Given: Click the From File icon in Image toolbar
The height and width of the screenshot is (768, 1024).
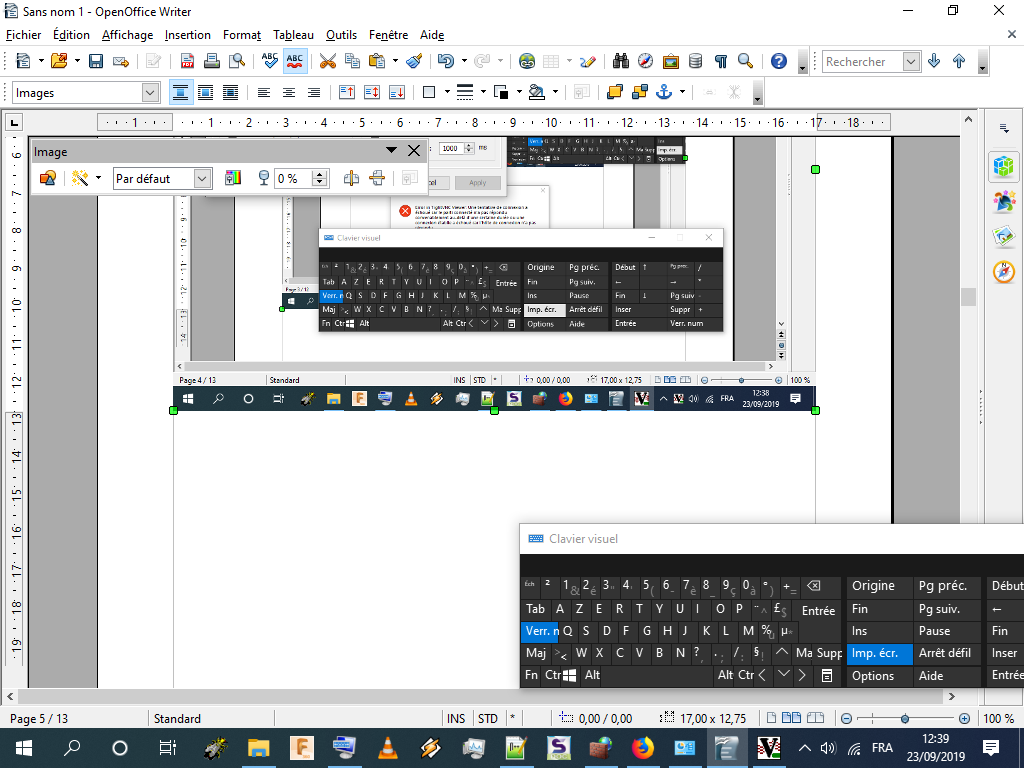Looking at the screenshot, I should 48,178.
